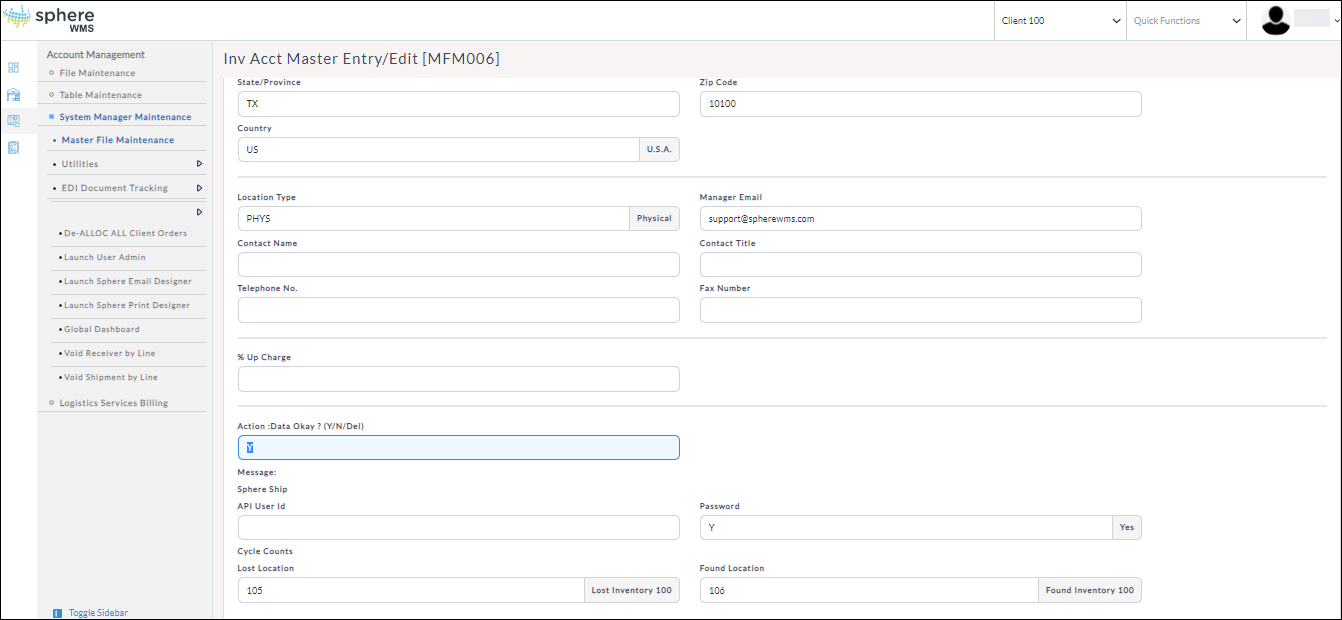The height and width of the screenshot is (620, 1342).
Task: Open the Client 100 dropdown
Action: (x=1060, y=20)
